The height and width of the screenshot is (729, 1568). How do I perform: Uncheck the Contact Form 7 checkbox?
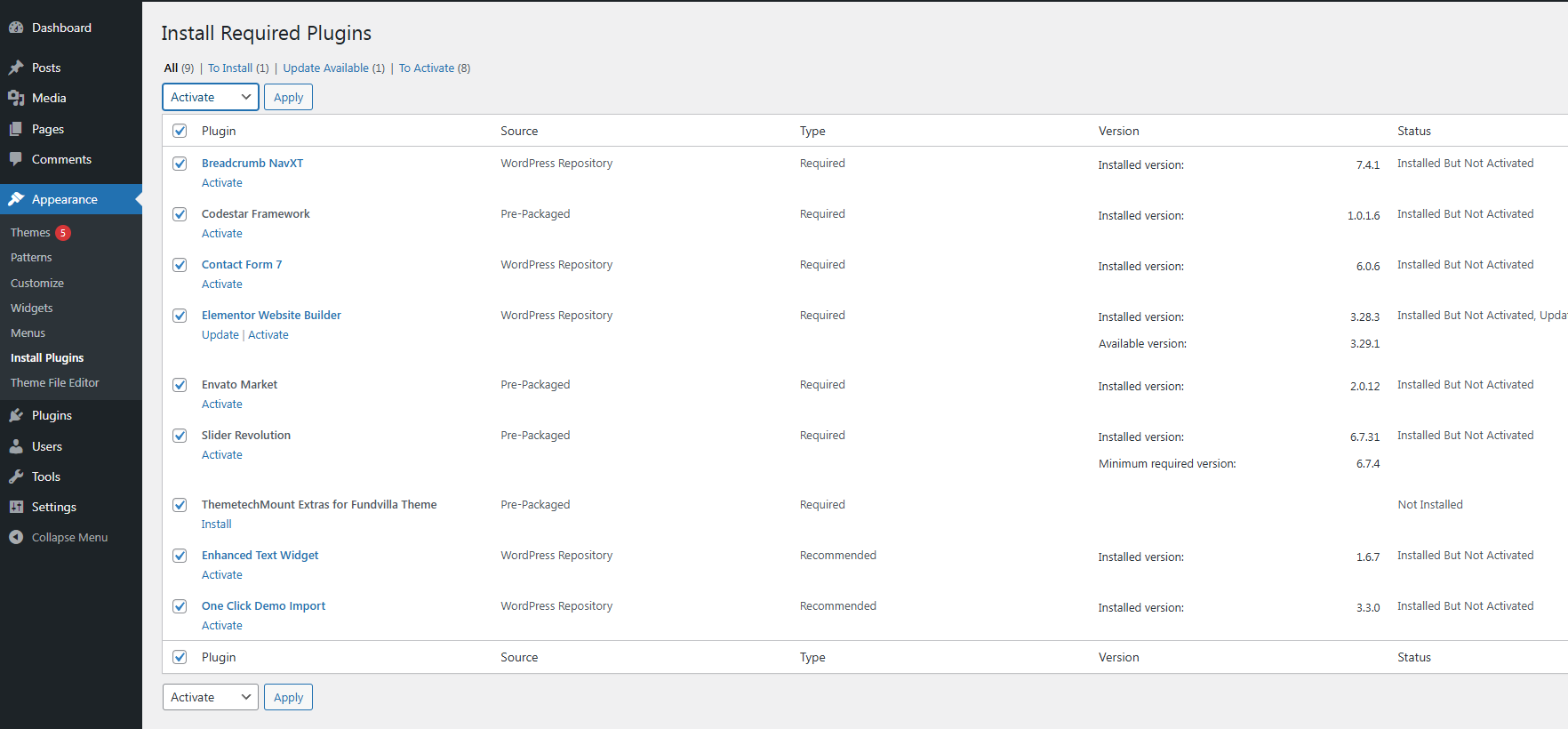coord(180,265)
